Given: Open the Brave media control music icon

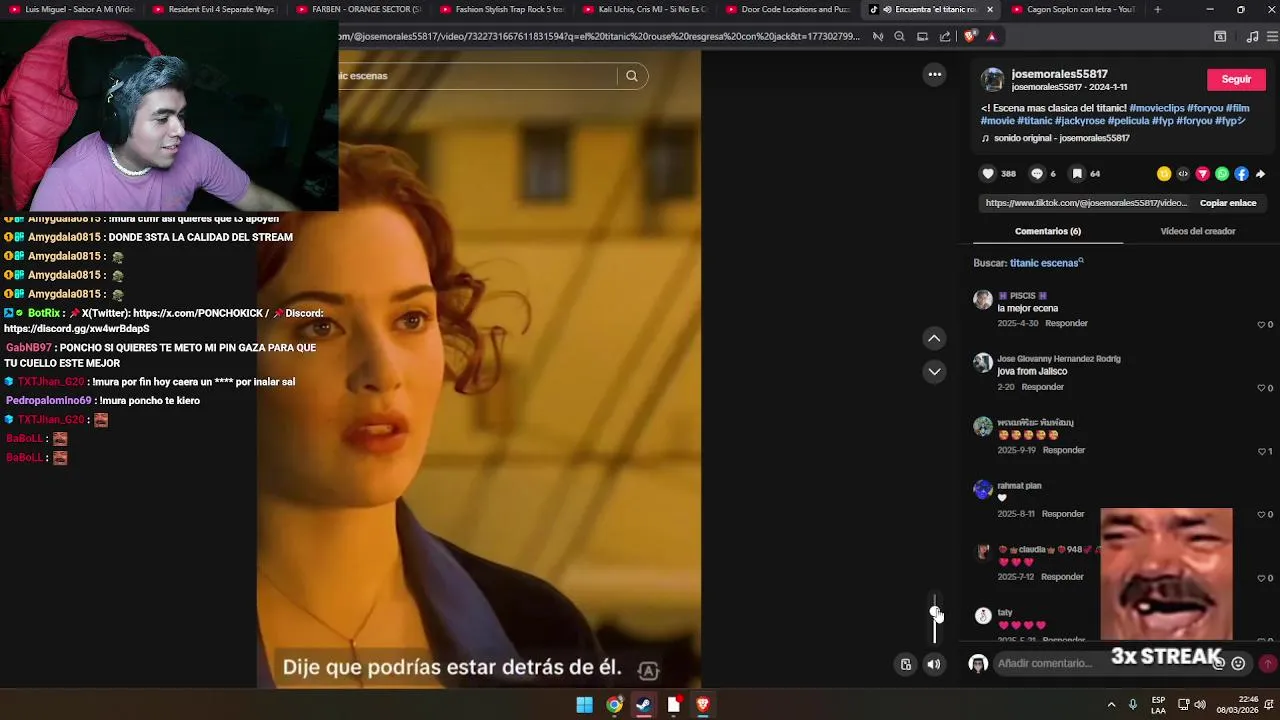Looking at the screenshot, I should click(x=1252, y=36).
